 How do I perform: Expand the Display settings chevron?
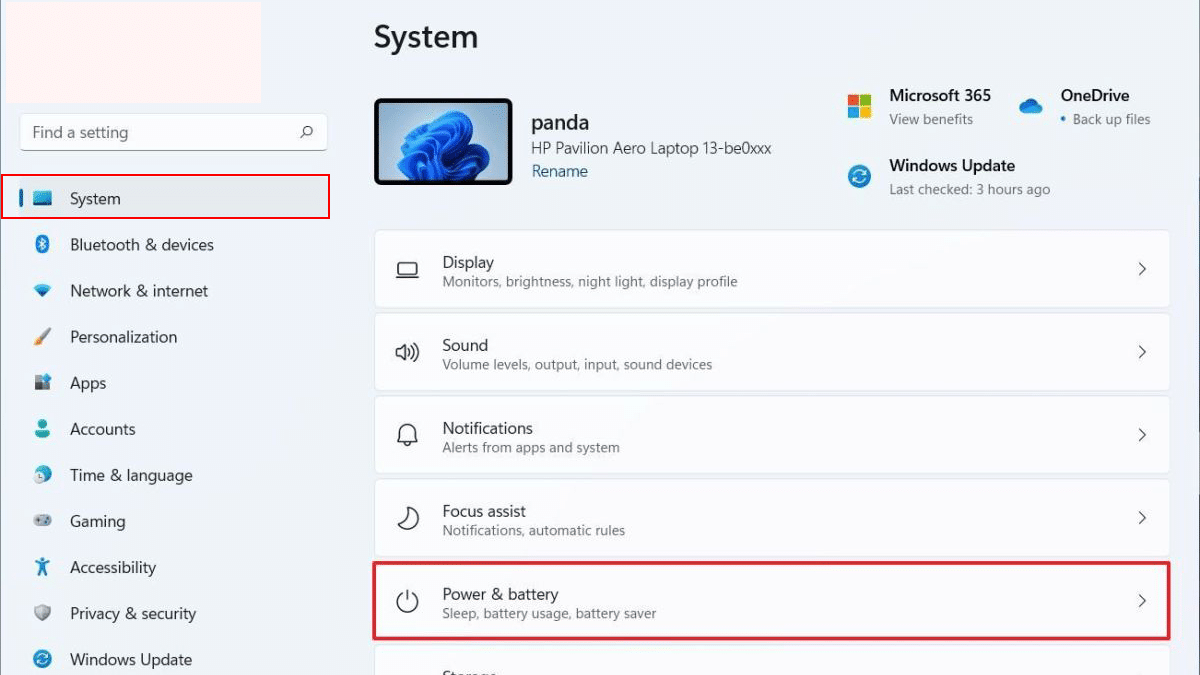coord(1142,270)
